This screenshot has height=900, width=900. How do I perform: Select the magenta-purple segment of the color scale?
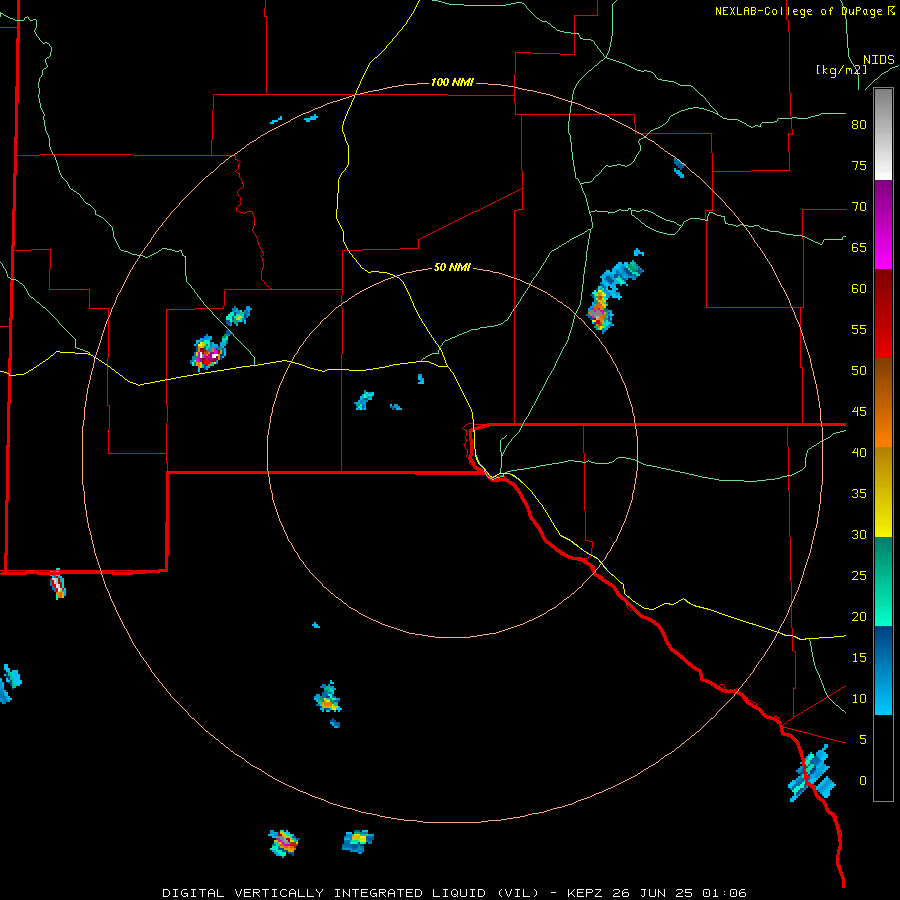point(883,225)
